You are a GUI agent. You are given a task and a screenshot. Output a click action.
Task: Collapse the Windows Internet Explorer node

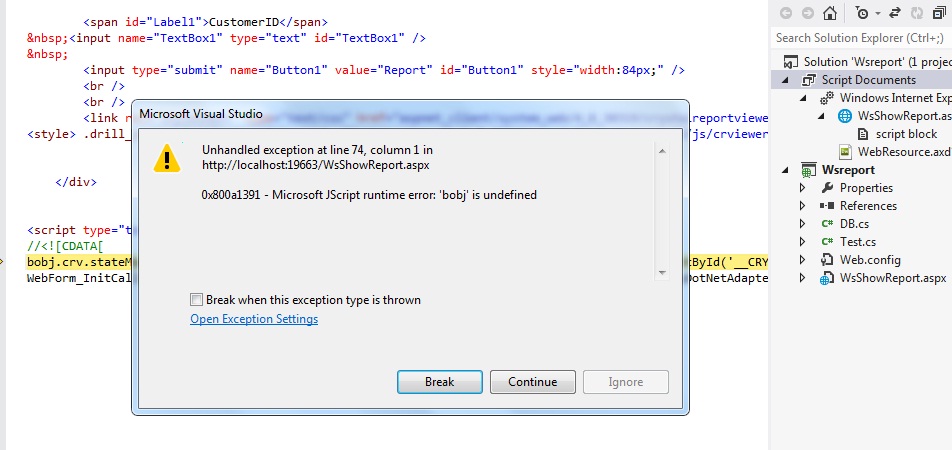point(803,98)
